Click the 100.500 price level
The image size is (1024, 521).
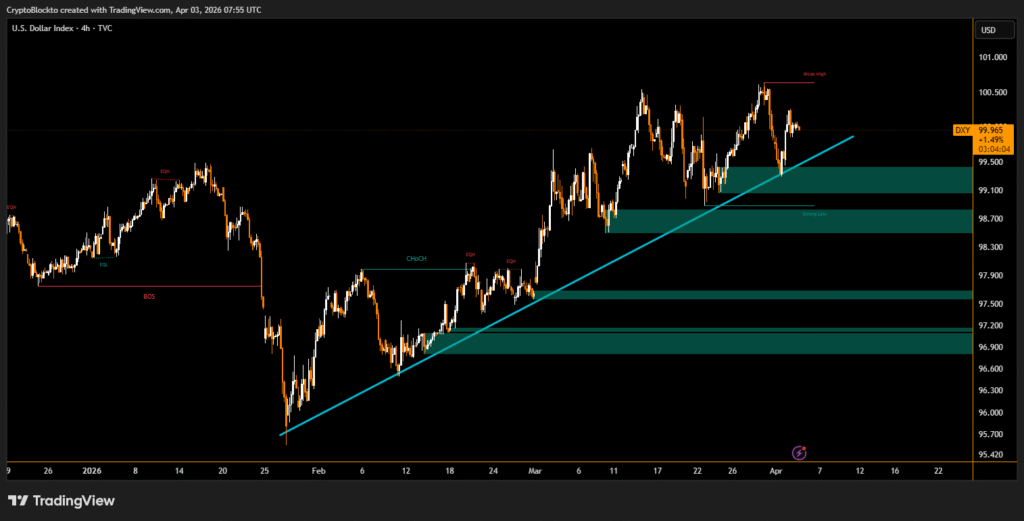(992, 92)
